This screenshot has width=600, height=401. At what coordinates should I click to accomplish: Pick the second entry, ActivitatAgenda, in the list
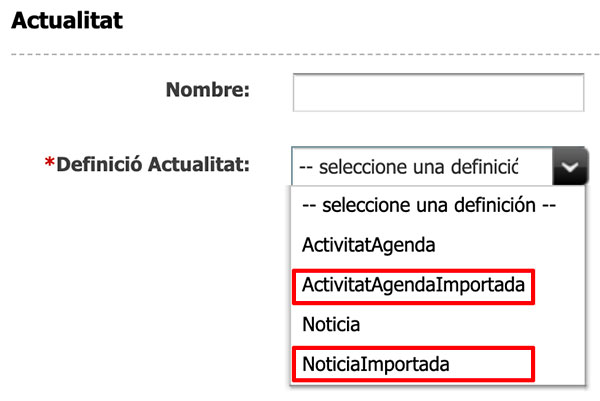coord(369,244)
